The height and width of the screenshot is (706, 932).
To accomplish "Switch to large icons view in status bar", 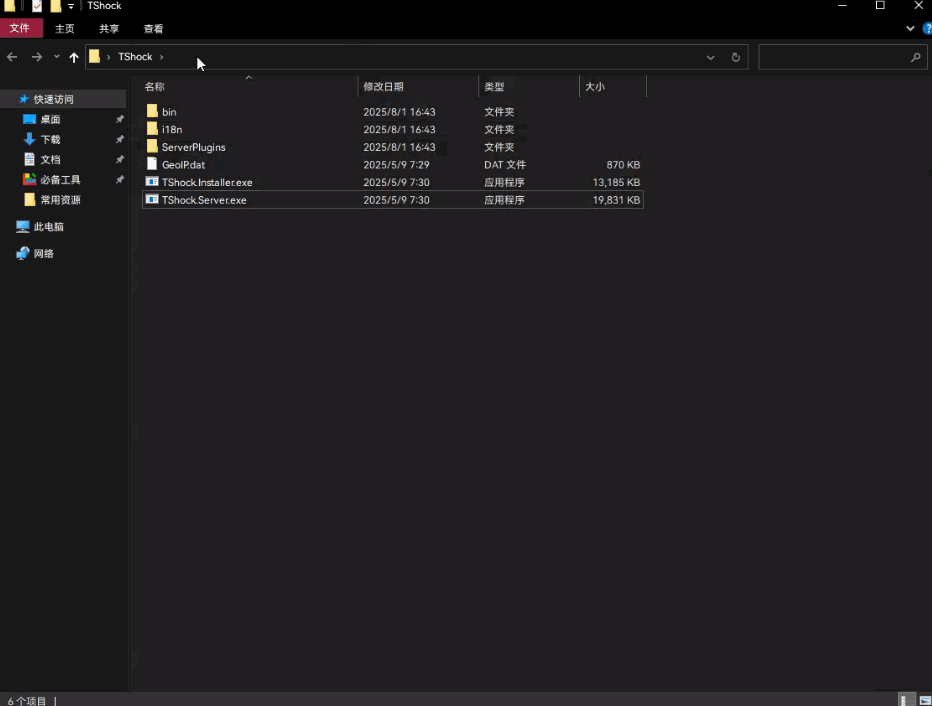I will [925, 700].
